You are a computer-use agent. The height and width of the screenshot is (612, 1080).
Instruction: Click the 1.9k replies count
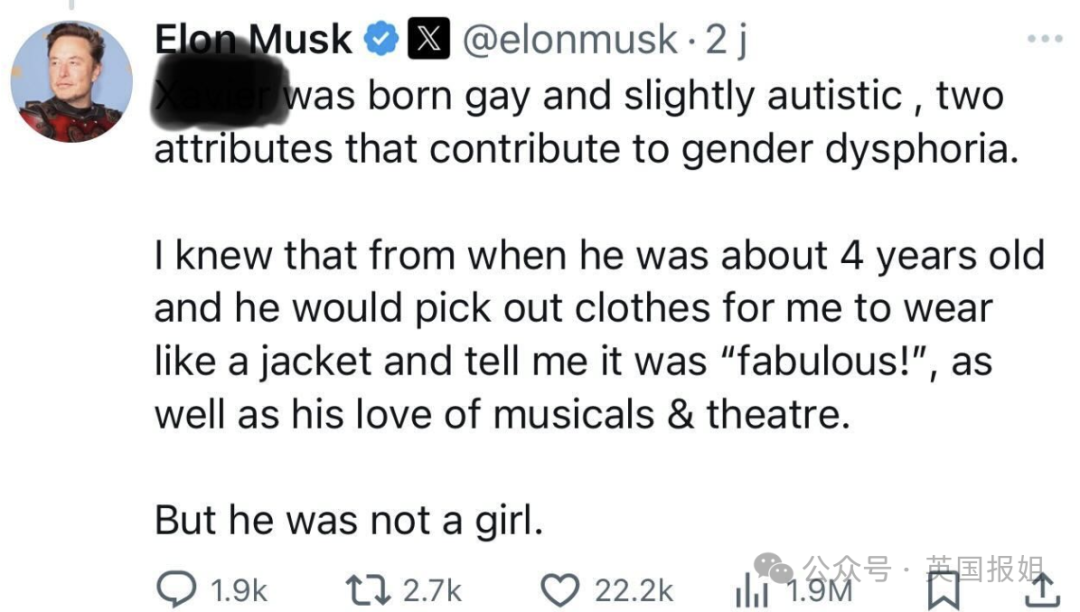240,590
